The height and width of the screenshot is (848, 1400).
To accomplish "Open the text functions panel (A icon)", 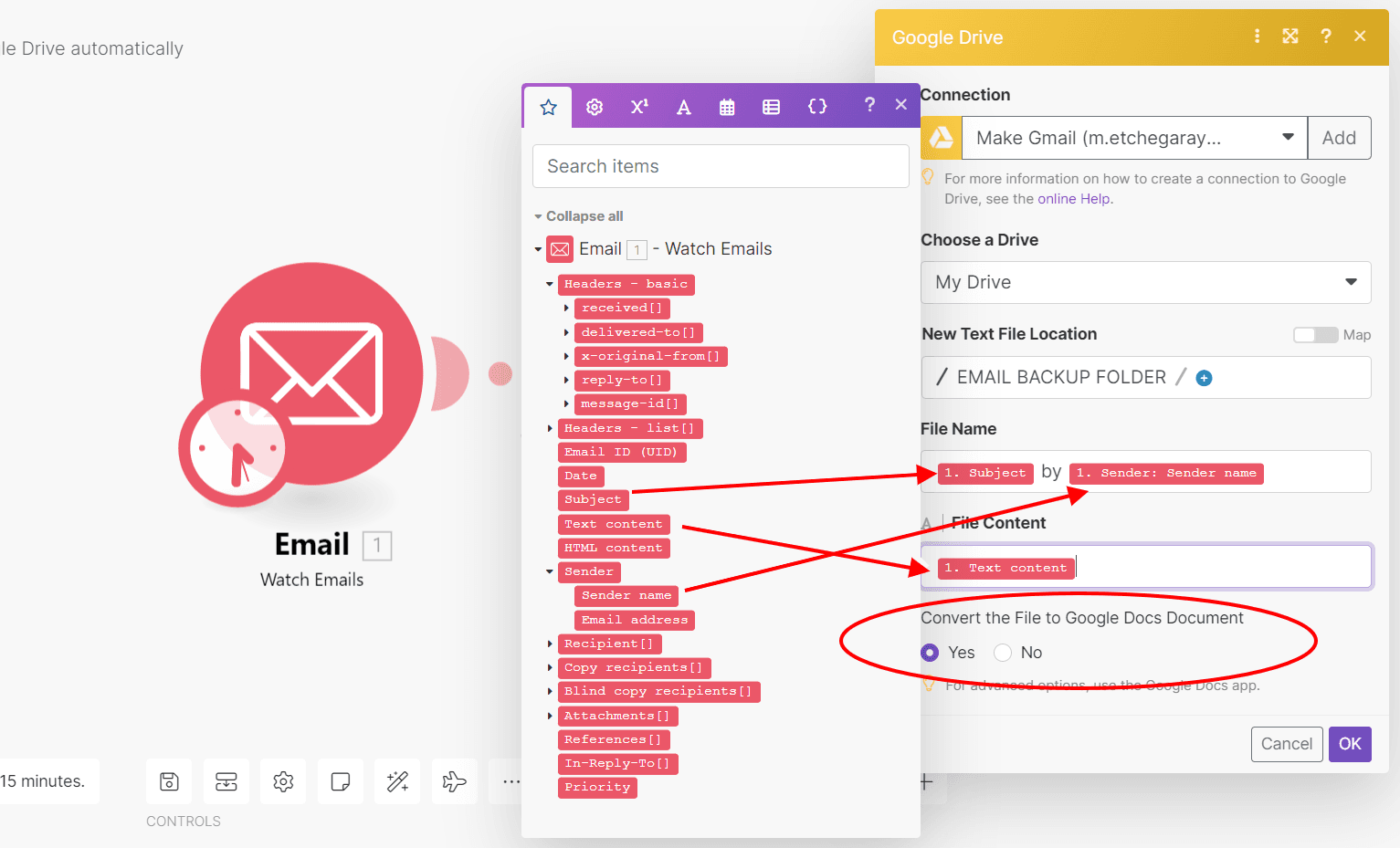I will pyautogui.click(x=683, y=106).
